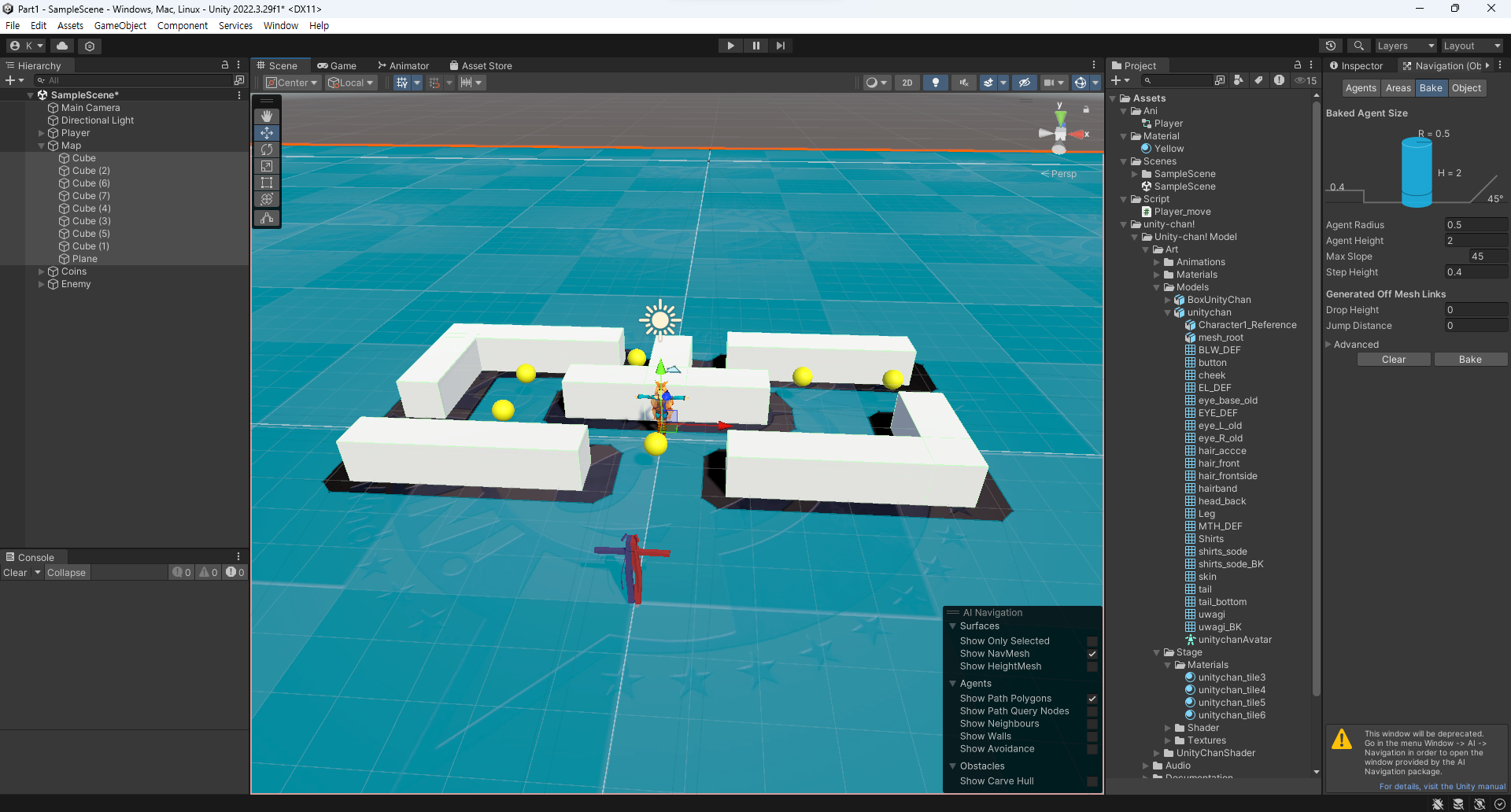Select the Hand view tool
The image size is (1511, 812).
267,116
